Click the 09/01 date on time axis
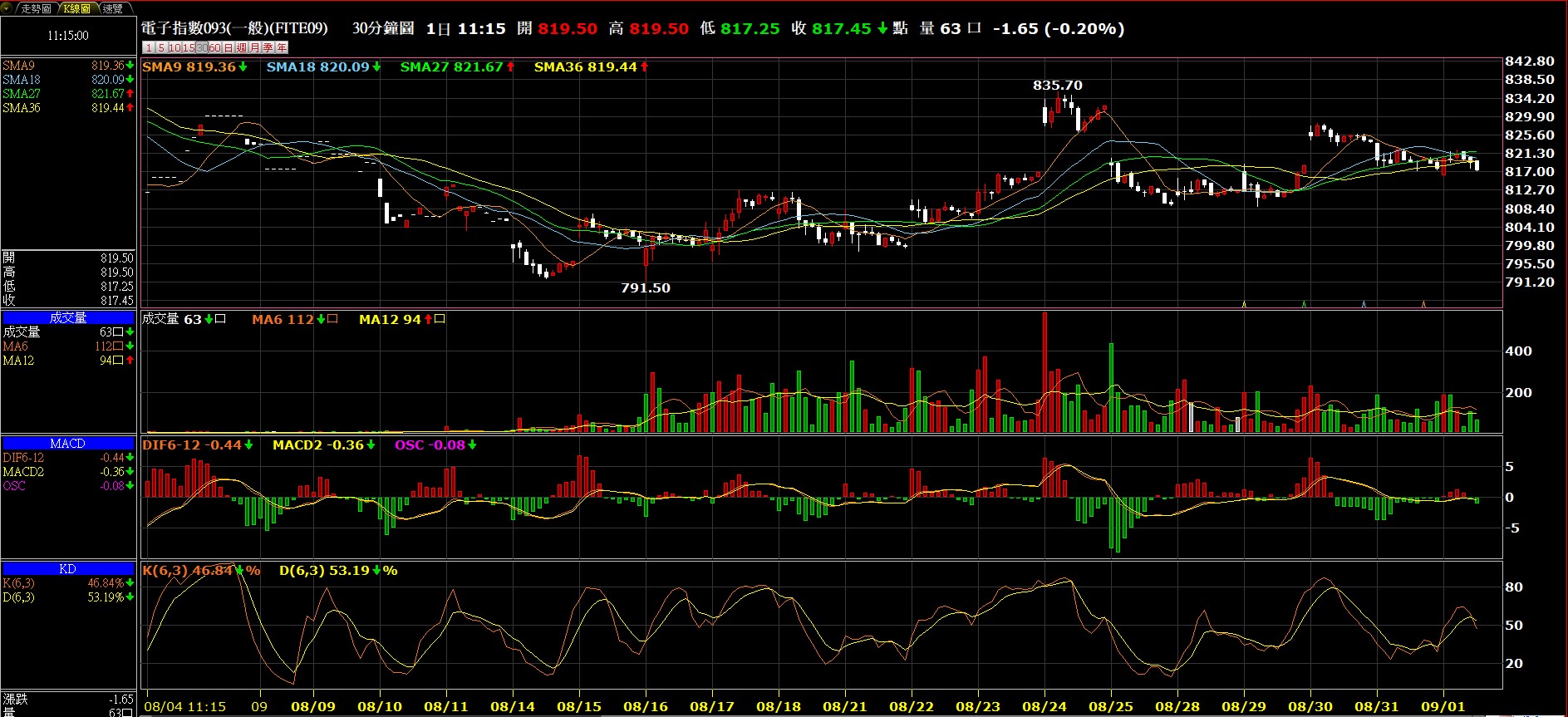 pos(1443,707)
